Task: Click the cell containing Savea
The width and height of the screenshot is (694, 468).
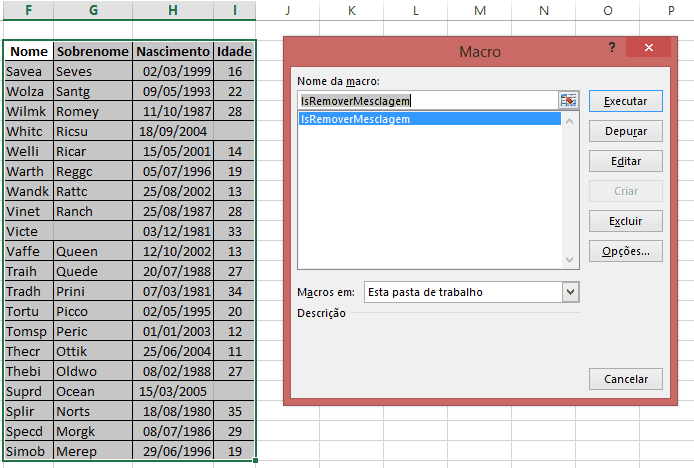Action: (29, 71)
